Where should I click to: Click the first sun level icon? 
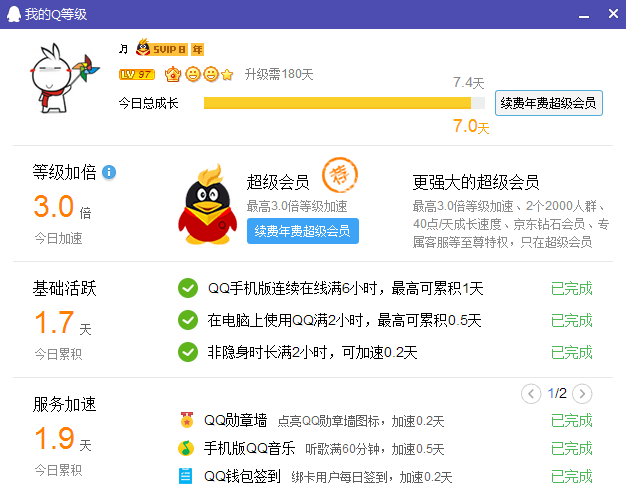193,74
